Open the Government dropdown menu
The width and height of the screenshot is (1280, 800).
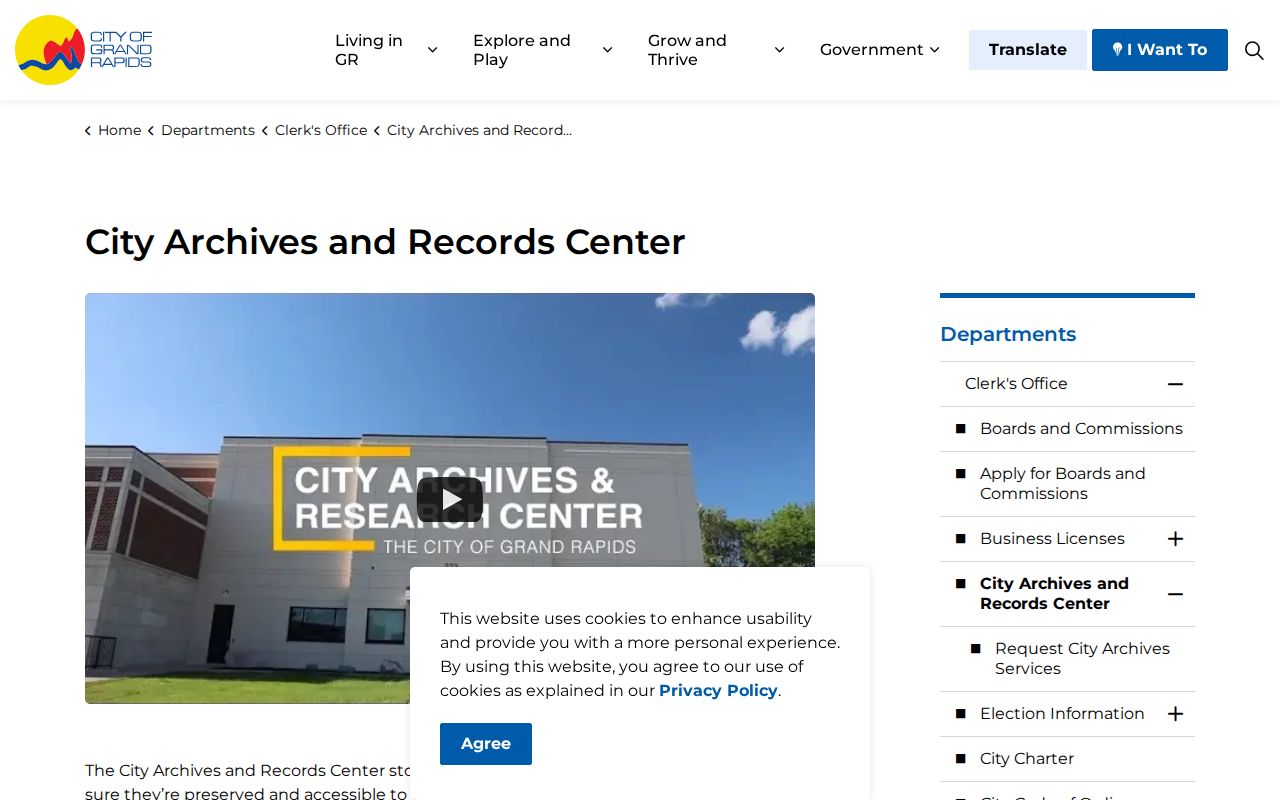[x=879, y=50]
